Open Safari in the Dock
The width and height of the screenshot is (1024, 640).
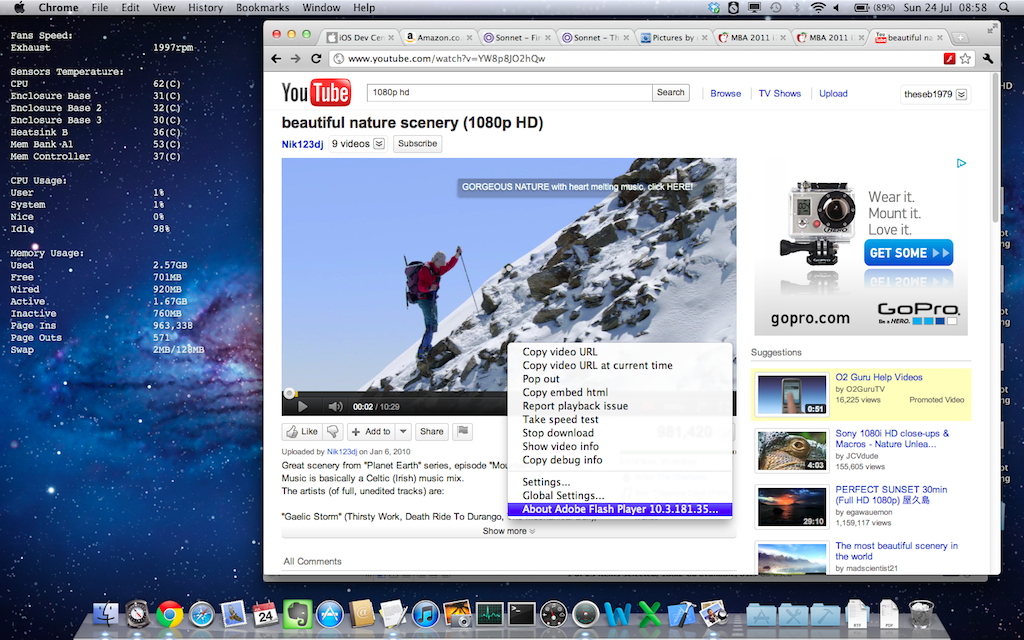tap(202, 615)
